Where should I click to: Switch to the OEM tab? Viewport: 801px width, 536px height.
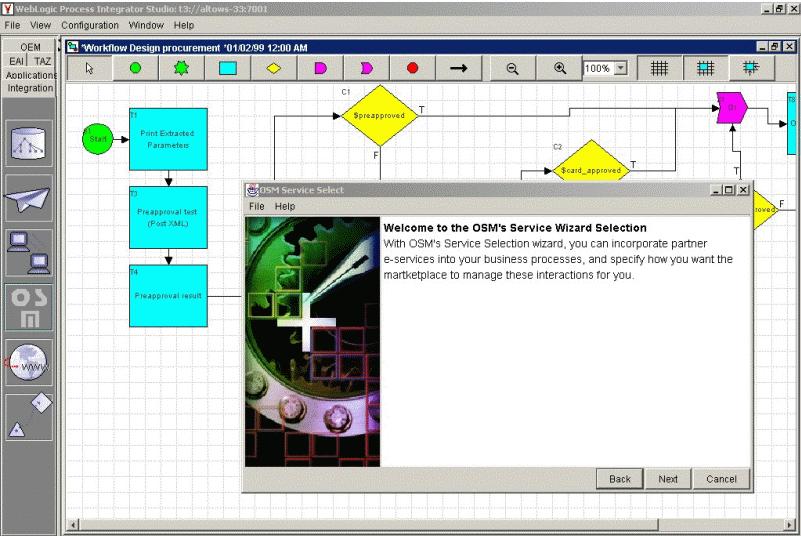click(30, 47)
